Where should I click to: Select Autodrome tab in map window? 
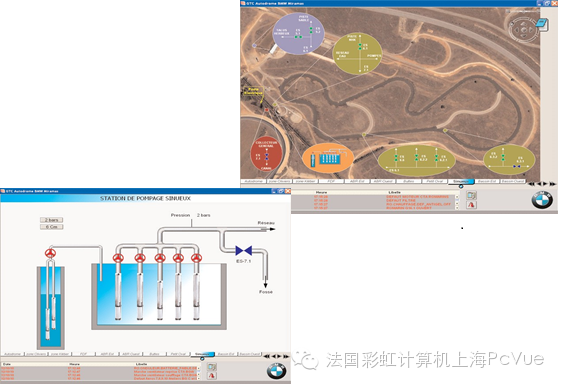tap(254, 181)
